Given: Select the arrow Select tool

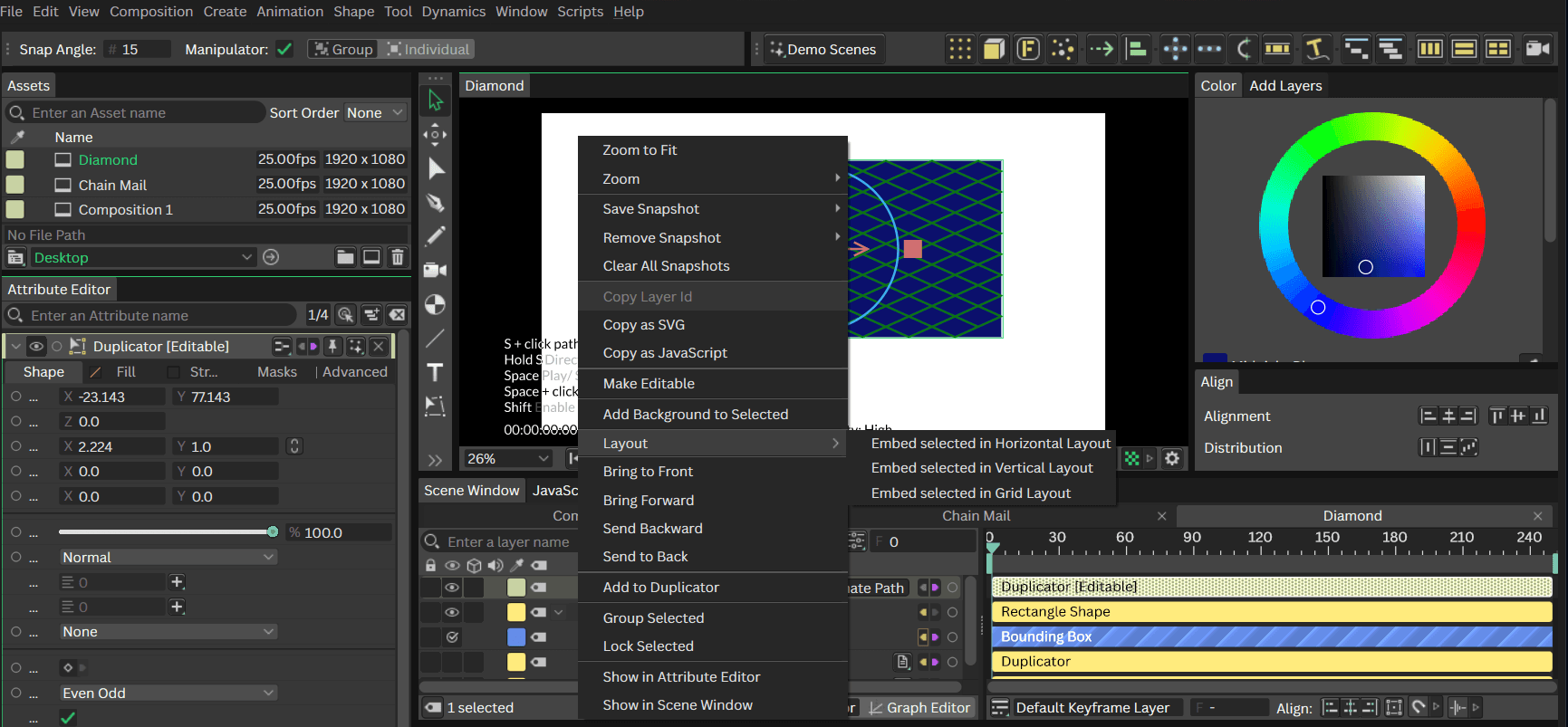Looking at the screenshot, I should point(436,100).
